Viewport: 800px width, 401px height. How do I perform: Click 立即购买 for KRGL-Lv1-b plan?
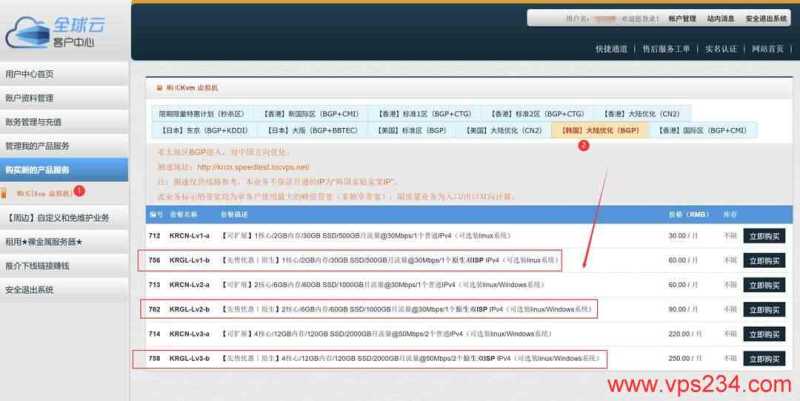[x=765, y=260]
